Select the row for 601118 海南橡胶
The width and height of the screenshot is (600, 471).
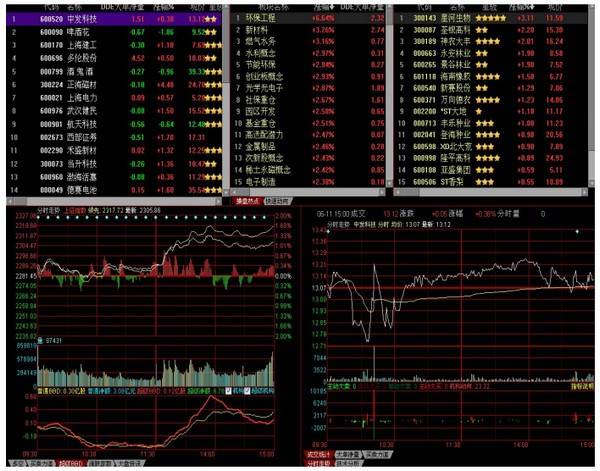[x=491, y=77]
